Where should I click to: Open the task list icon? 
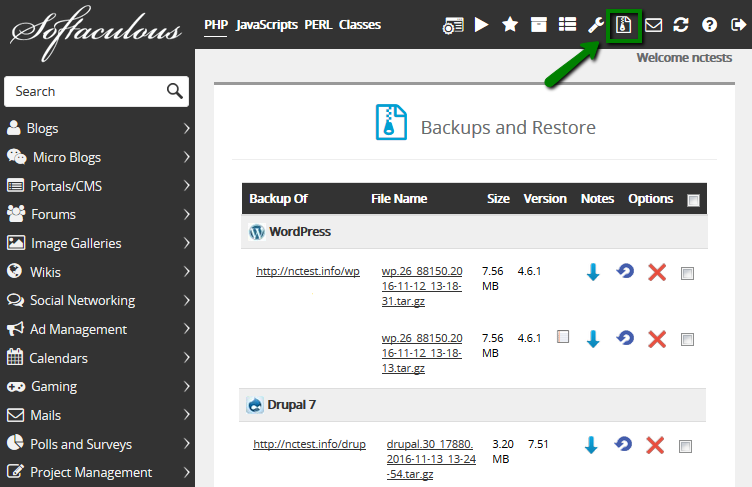click(x=567, y=24)
